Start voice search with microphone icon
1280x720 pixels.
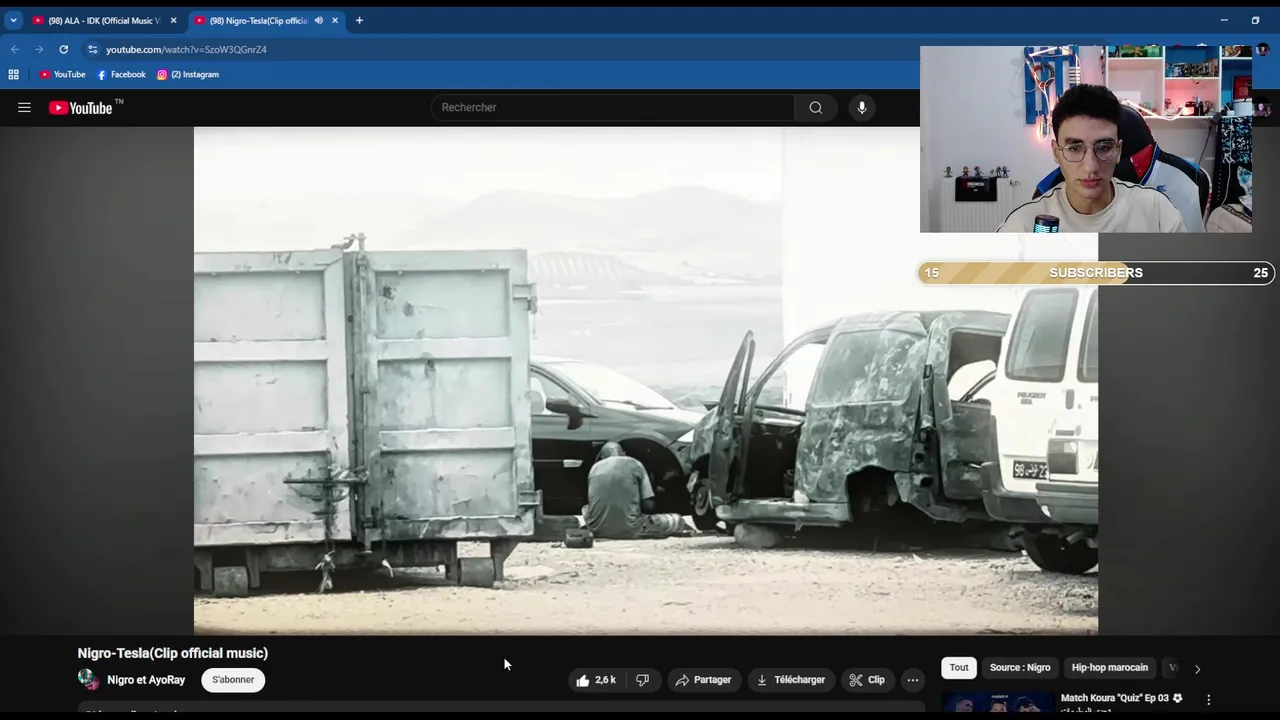point(862,108)
